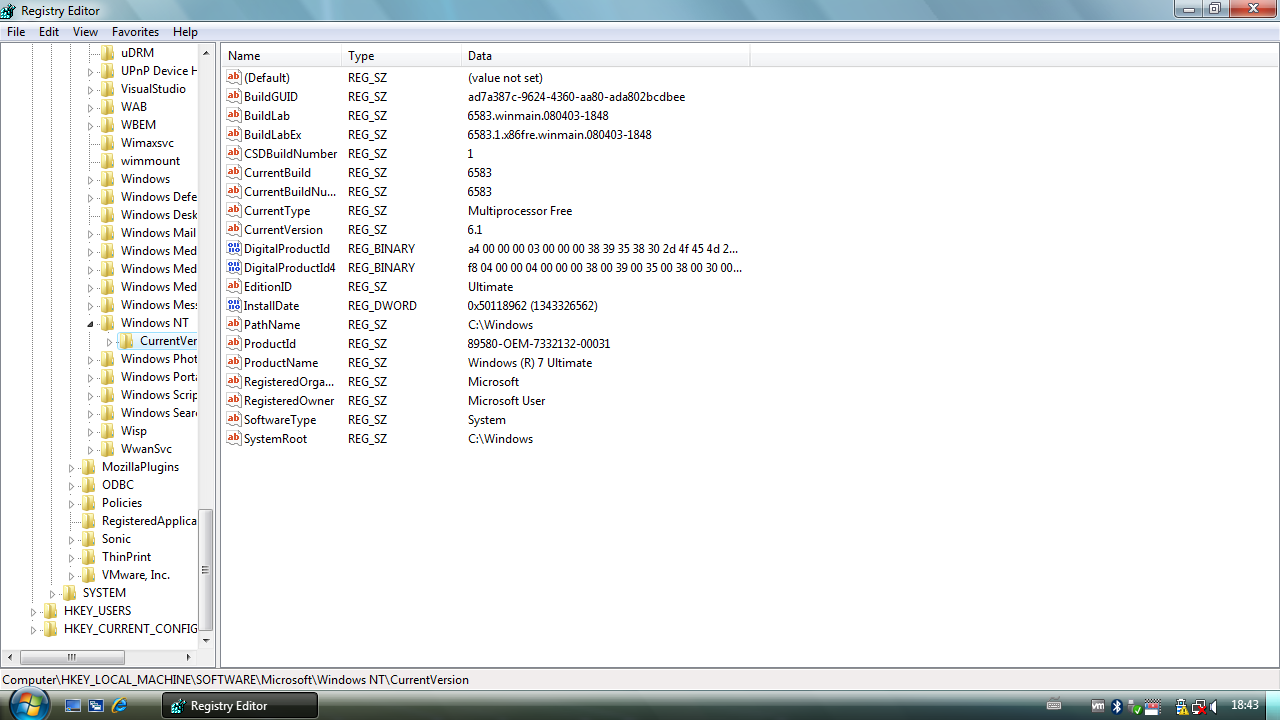Select the wimmount key
Viewport: 1280px width, 720px height.
[x=150, y=161]
